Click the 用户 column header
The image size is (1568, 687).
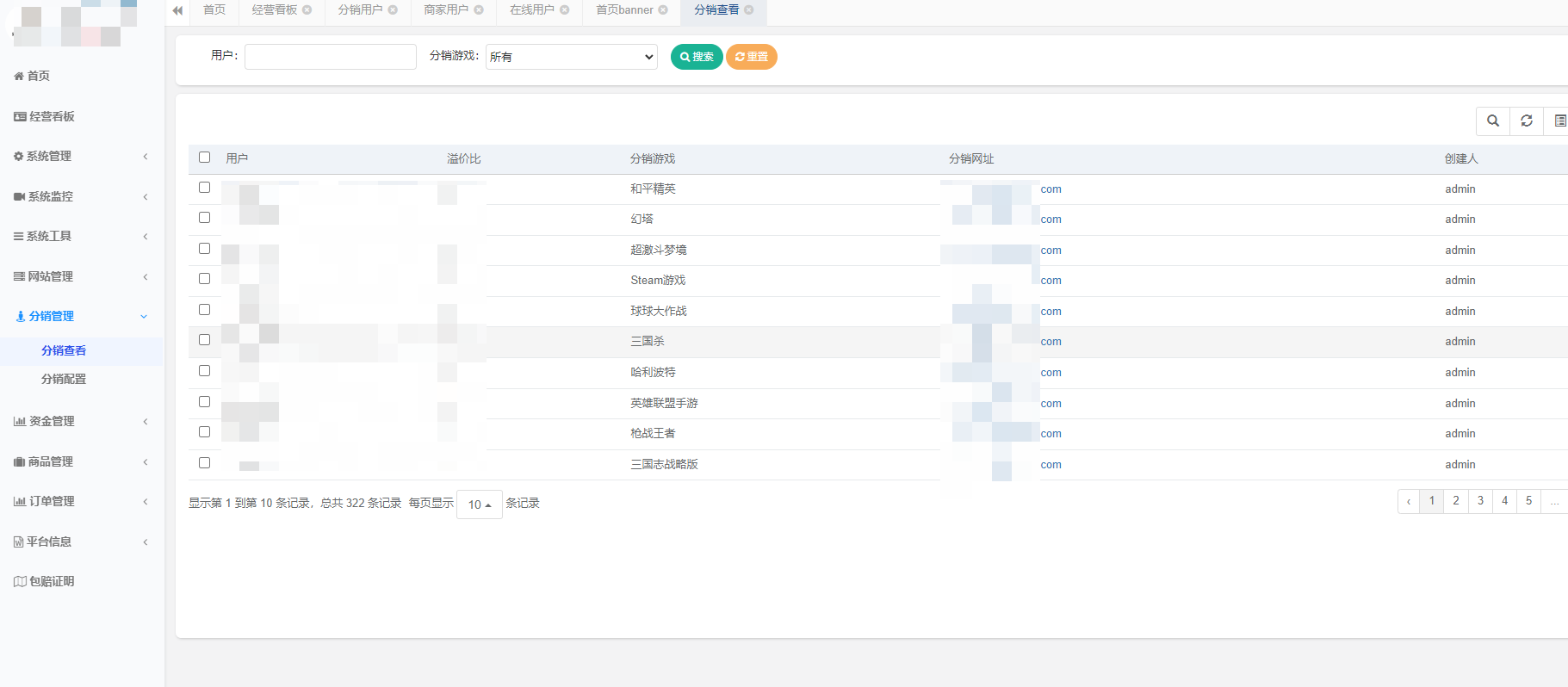click(237, 158)
